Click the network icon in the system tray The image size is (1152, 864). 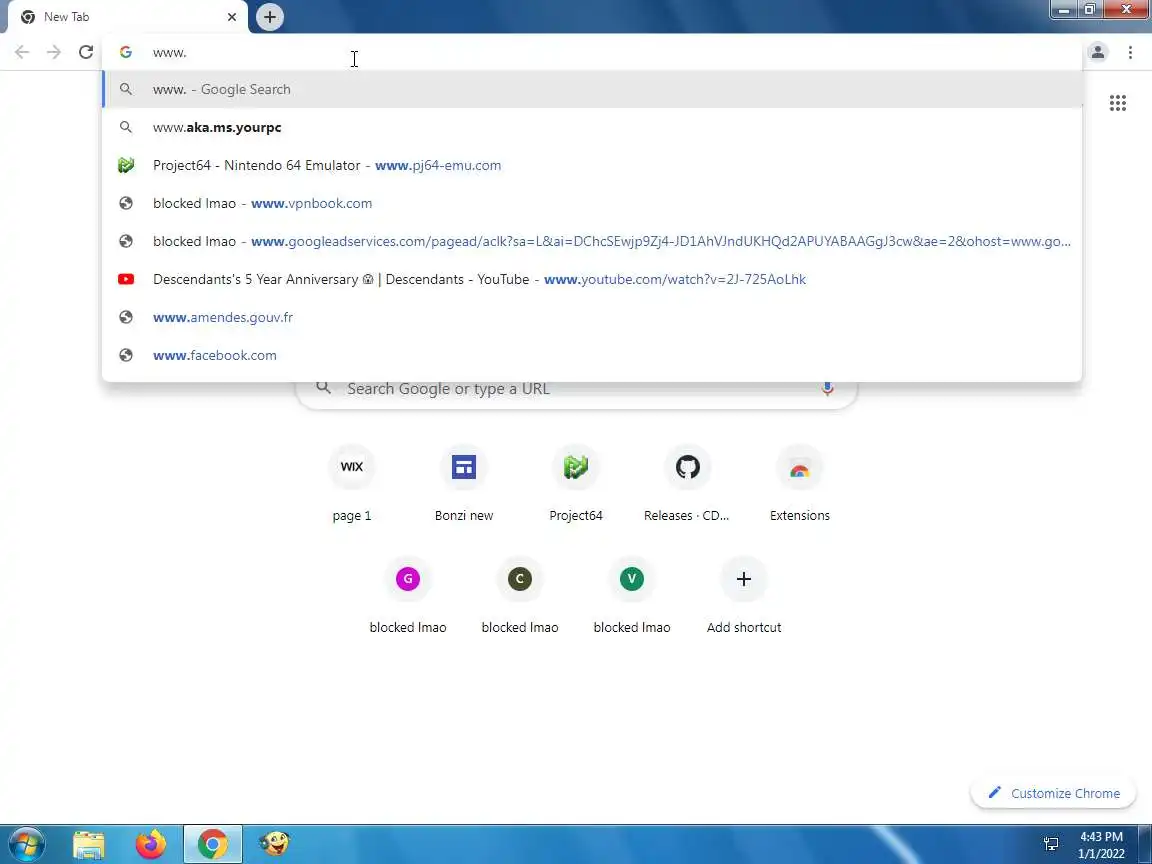1051,845
